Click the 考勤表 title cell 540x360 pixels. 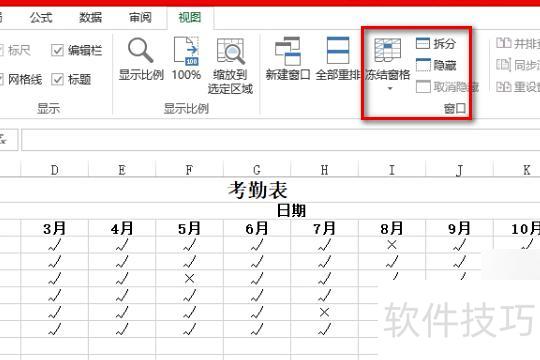pyautogui.click(x=258, y=190)
